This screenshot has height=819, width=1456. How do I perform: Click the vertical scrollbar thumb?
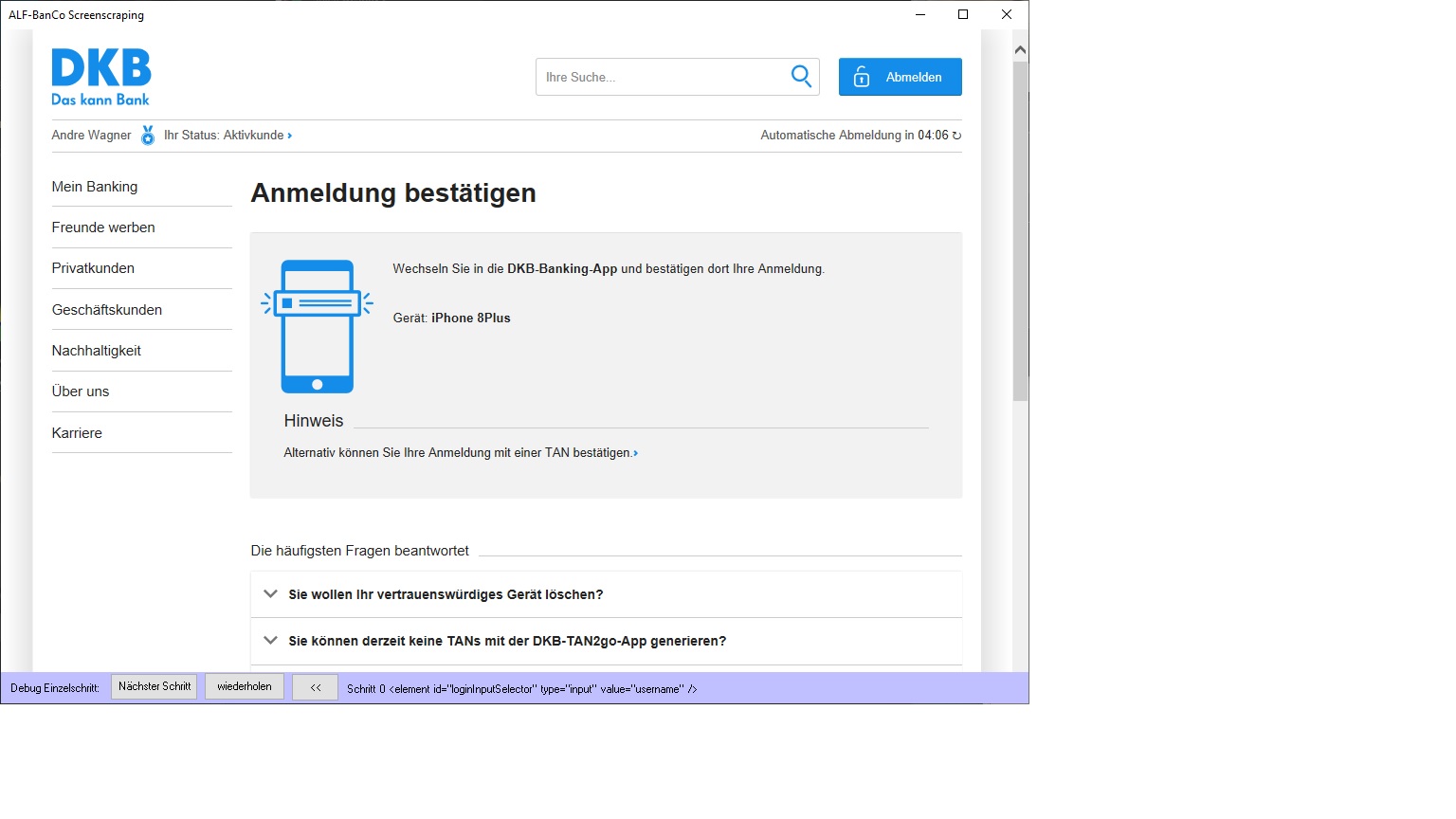tap(1021, 232)
